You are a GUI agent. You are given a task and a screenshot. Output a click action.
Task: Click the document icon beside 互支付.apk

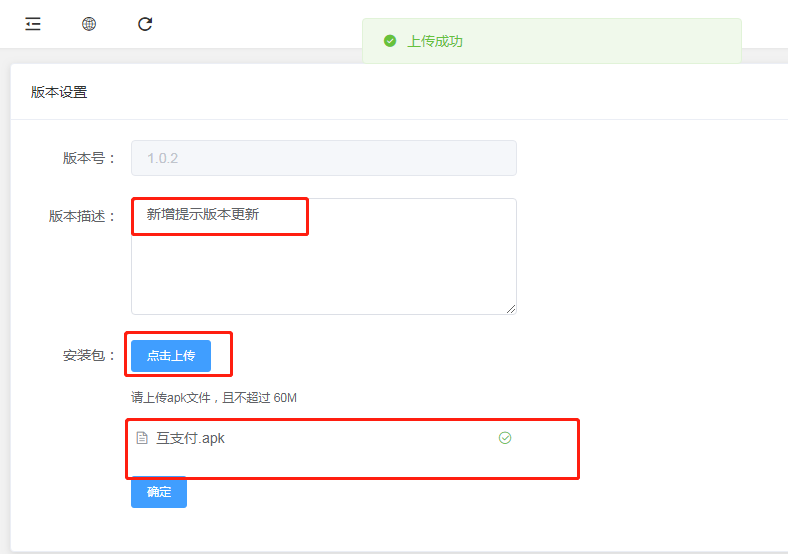click(142, 438)
